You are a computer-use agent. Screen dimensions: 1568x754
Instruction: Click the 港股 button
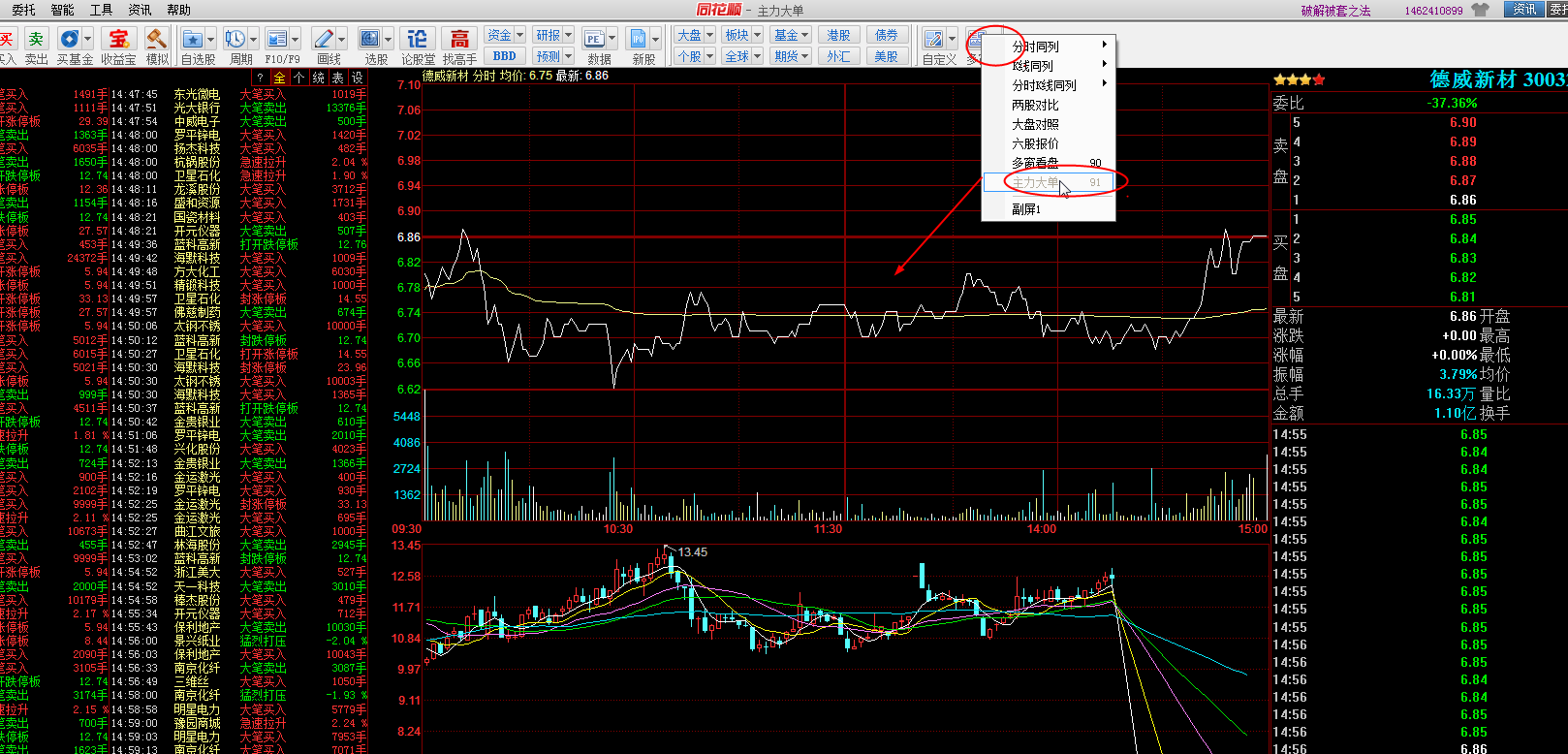pos(838,35)
